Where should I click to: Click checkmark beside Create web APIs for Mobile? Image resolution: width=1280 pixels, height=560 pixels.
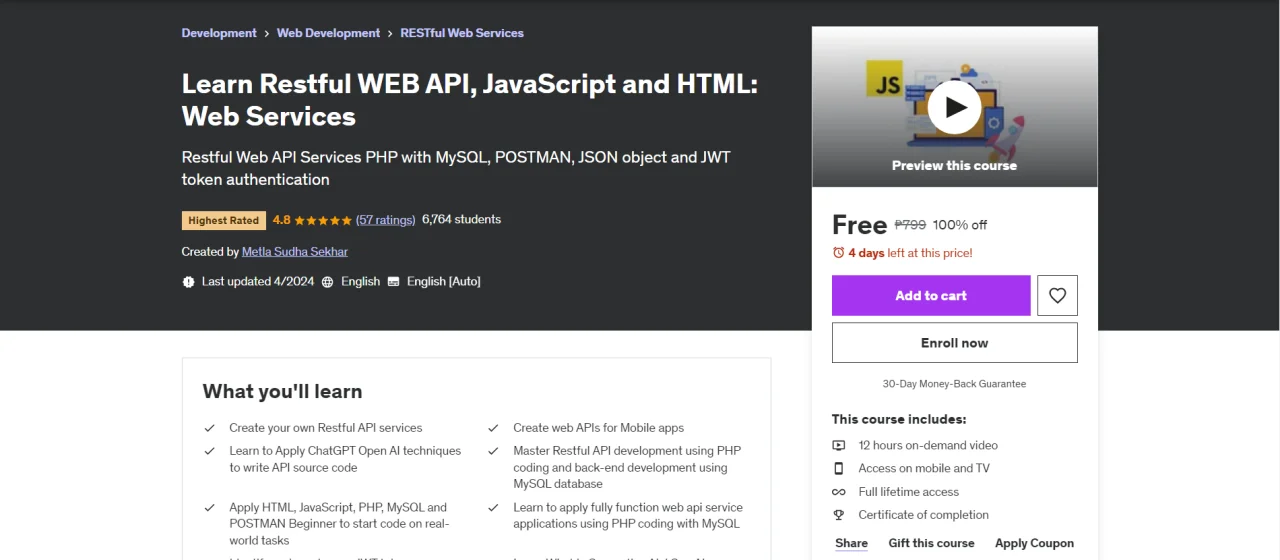click(x=494, y=427)
